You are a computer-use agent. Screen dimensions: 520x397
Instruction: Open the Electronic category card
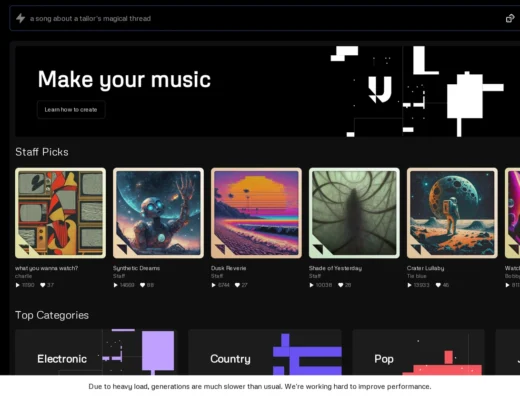tap(96, 352)
